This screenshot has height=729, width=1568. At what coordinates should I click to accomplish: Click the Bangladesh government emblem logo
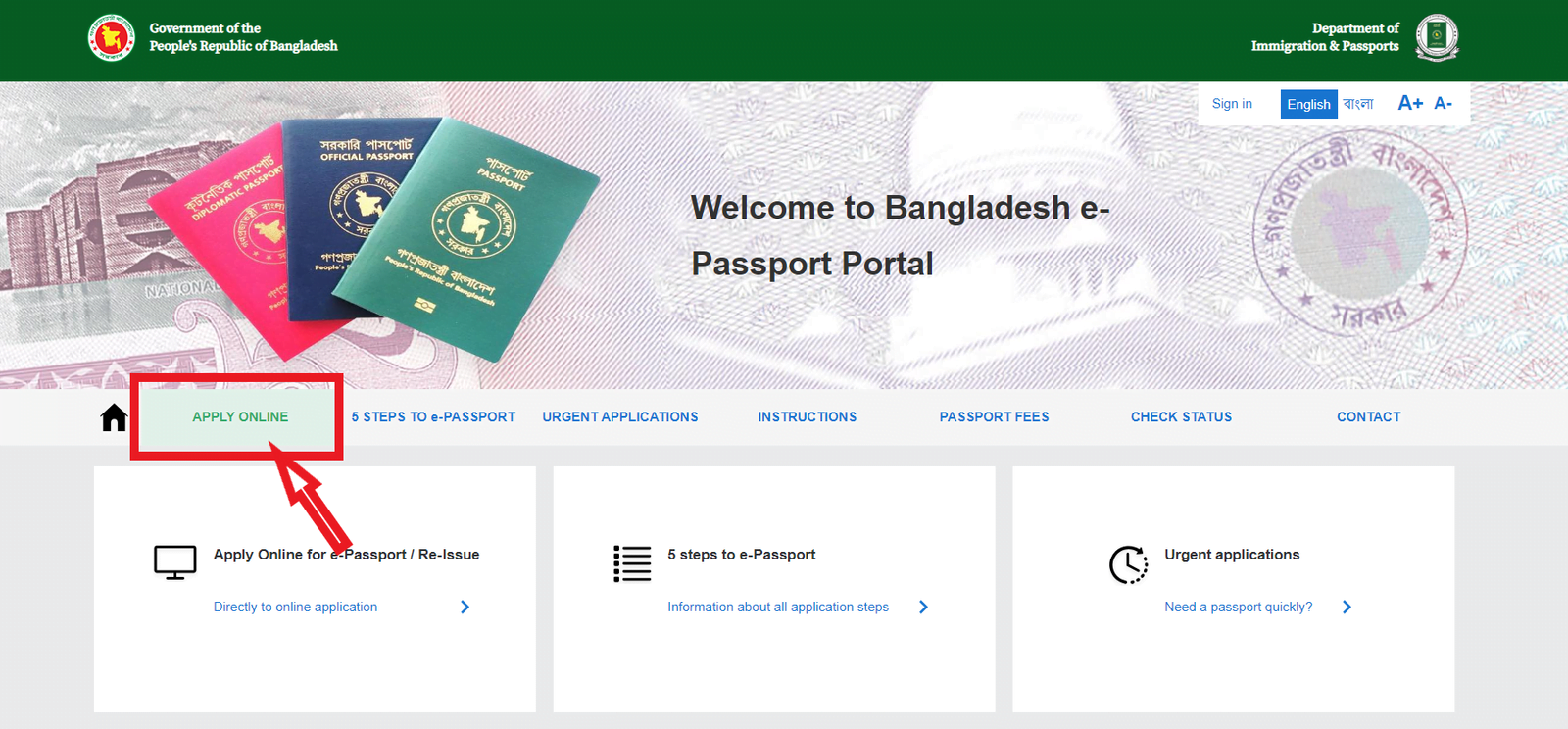(x=111, y=38)
